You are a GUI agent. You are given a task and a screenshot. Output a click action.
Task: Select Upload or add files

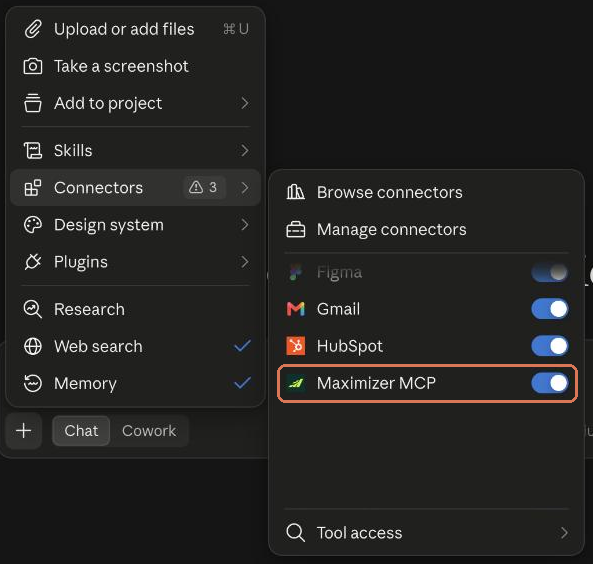(135, 30)
